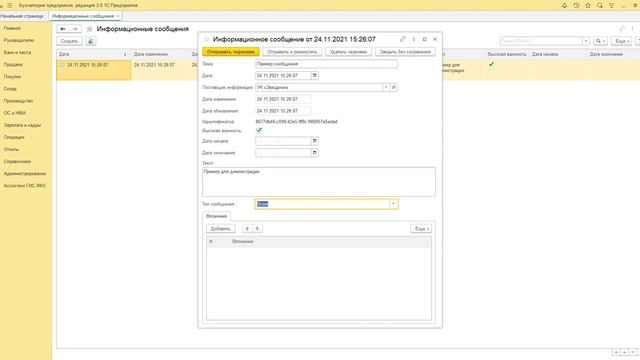Open the history clock icon
Screen dimensions: 640x360
pos(576,5)
